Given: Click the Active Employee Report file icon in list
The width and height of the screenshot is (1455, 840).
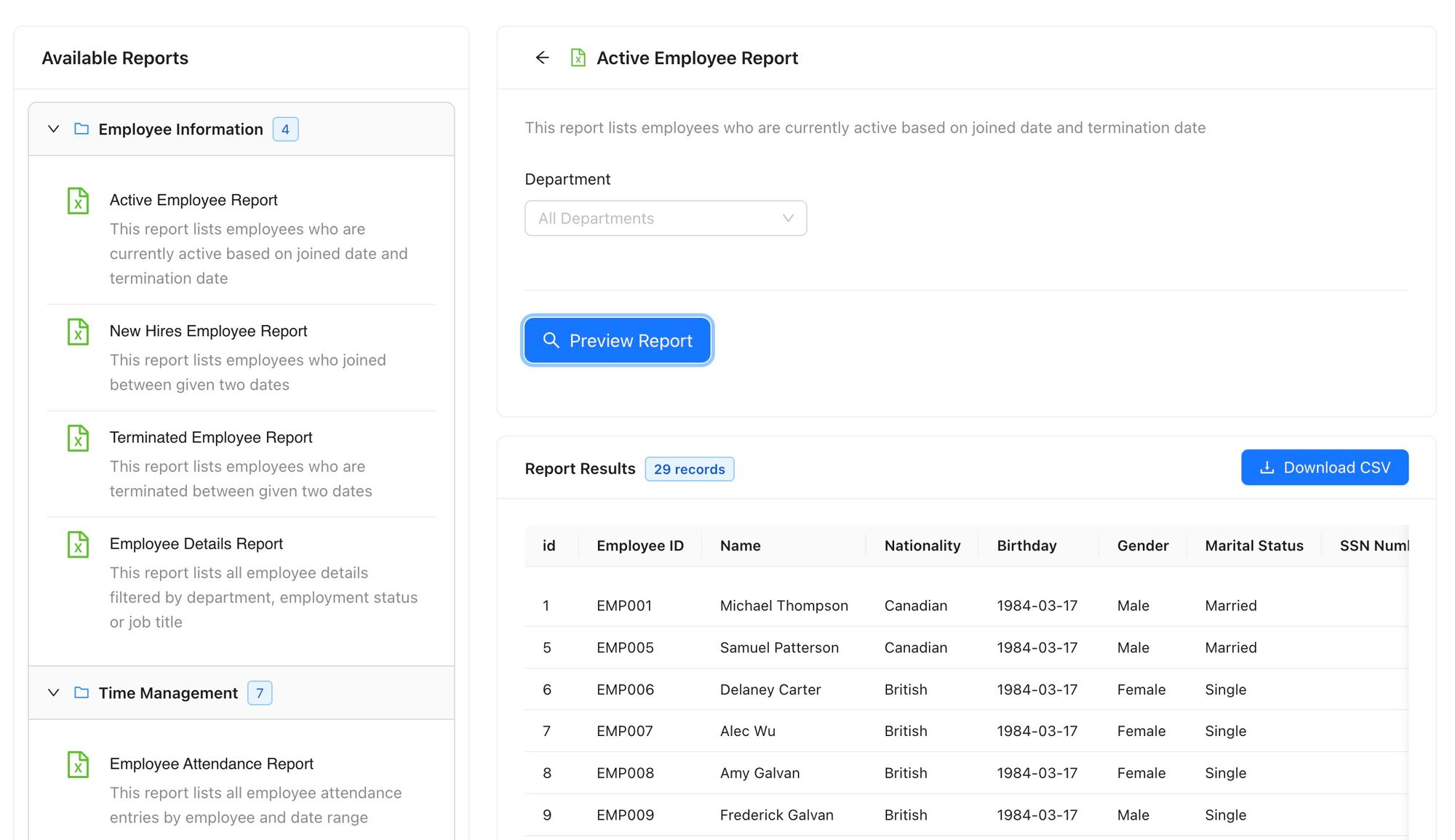Looking at the screenshot, I should (x=78, y=201).
